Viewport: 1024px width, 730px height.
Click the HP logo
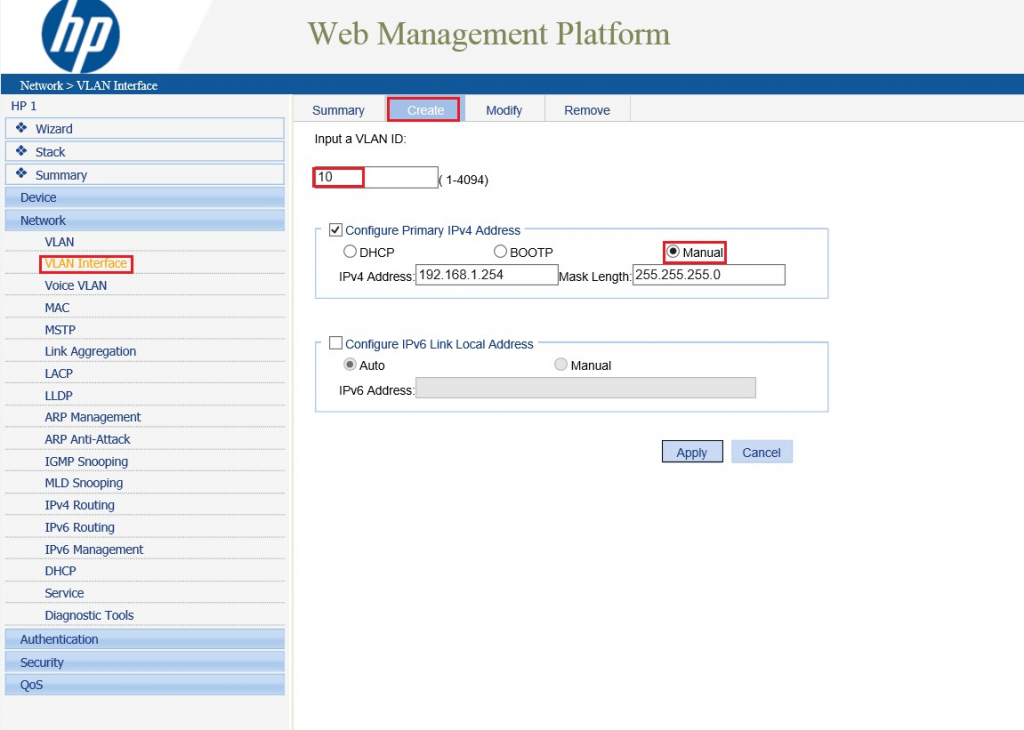click(81, 36)
